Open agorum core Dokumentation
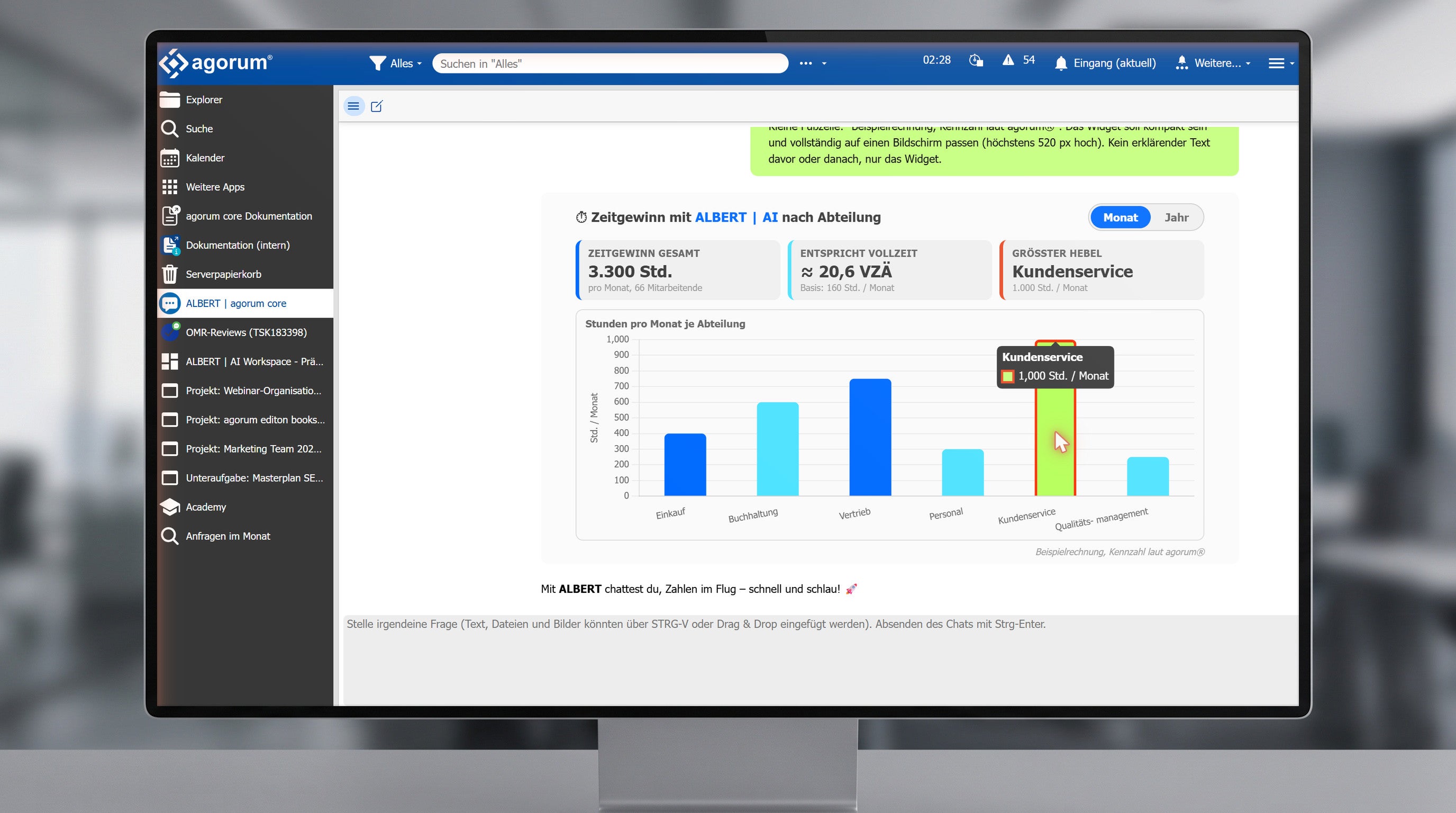This screenshot has width=1456, height=813. coord(245,216)
